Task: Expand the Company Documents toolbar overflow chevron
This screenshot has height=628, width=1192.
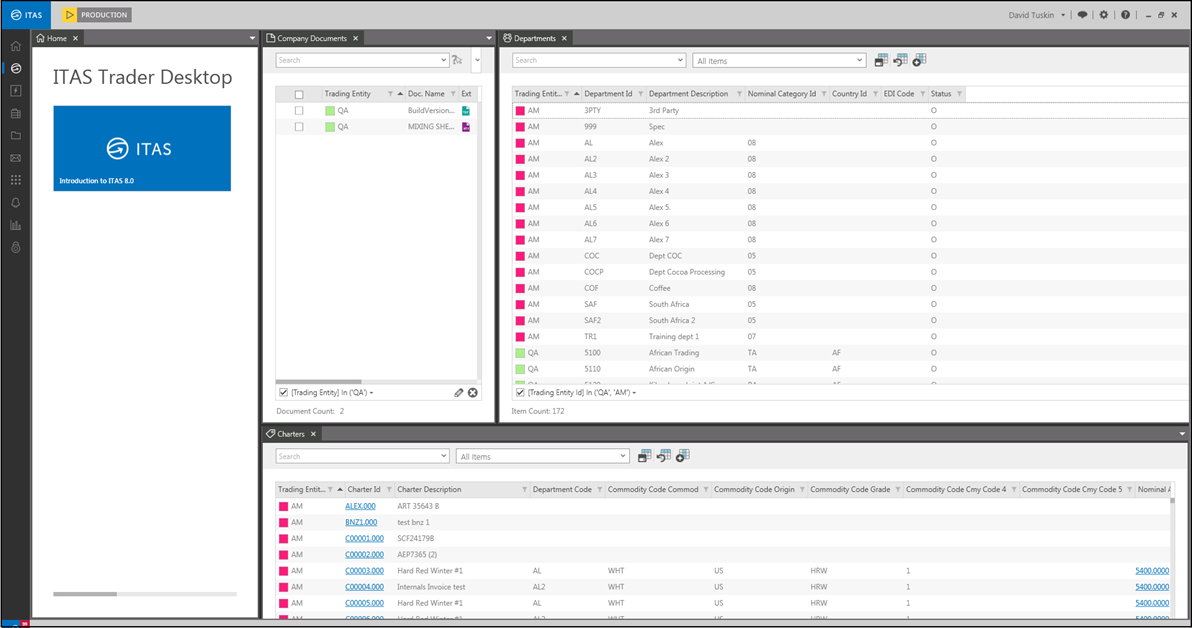Action: (x=477, y=60)
